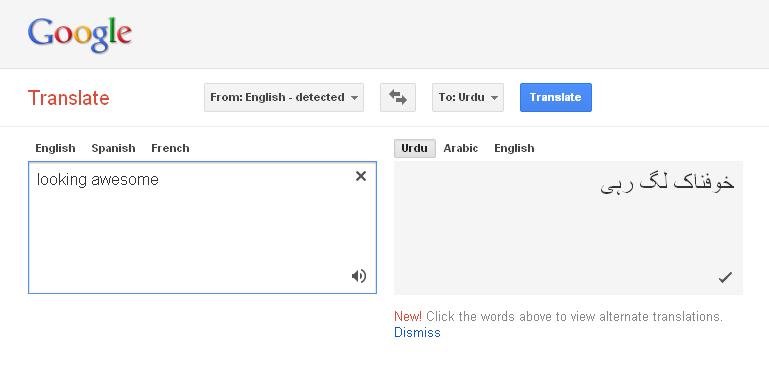Click into the source text box
Image resolution: width=769 pixels, height=384 pixels.
pyautogui.click(x=202, y=228)
